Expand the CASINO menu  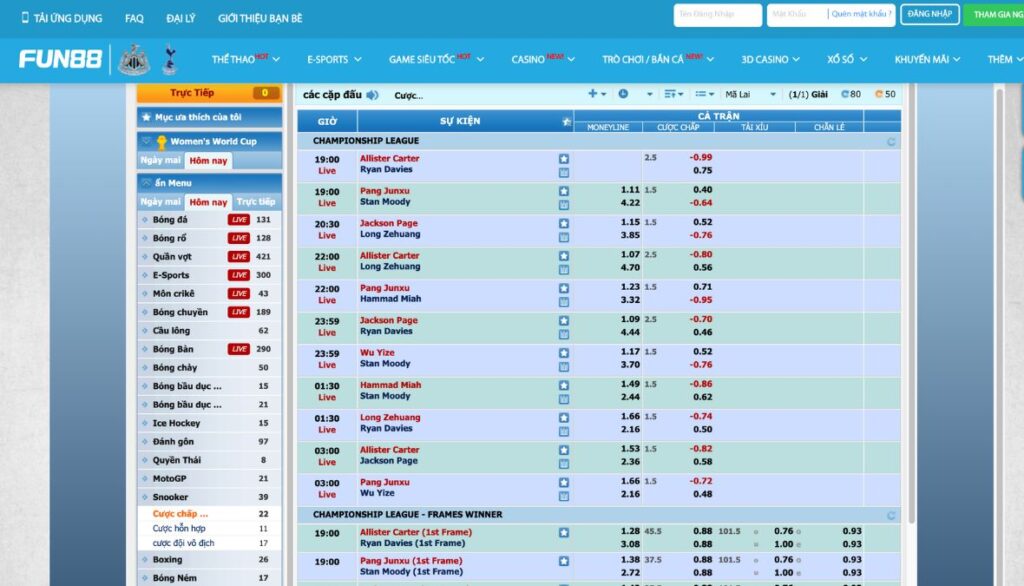543,59
